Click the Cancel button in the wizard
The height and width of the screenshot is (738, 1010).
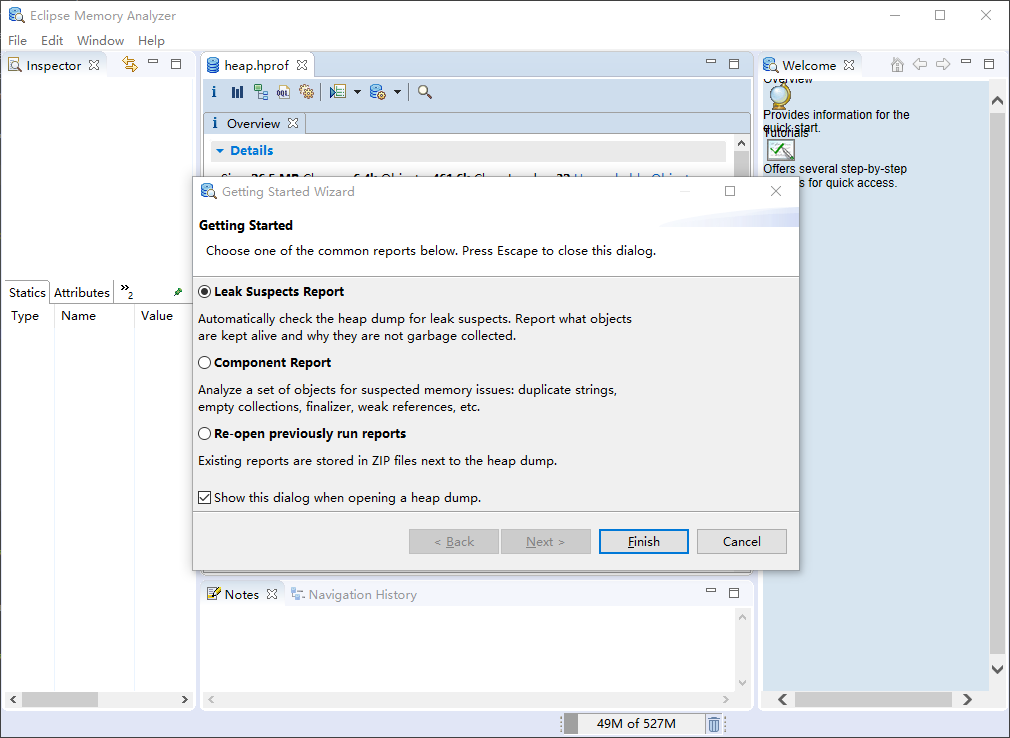[741, 542]
